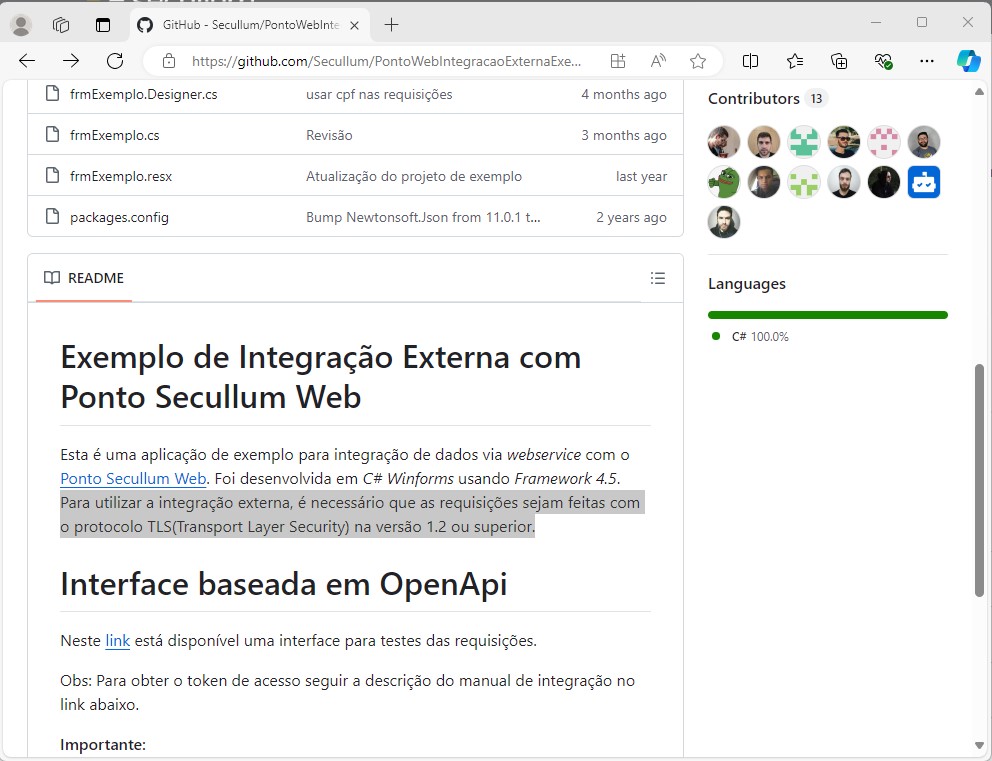View the last contributor avatar in third row

pos(724,222)
